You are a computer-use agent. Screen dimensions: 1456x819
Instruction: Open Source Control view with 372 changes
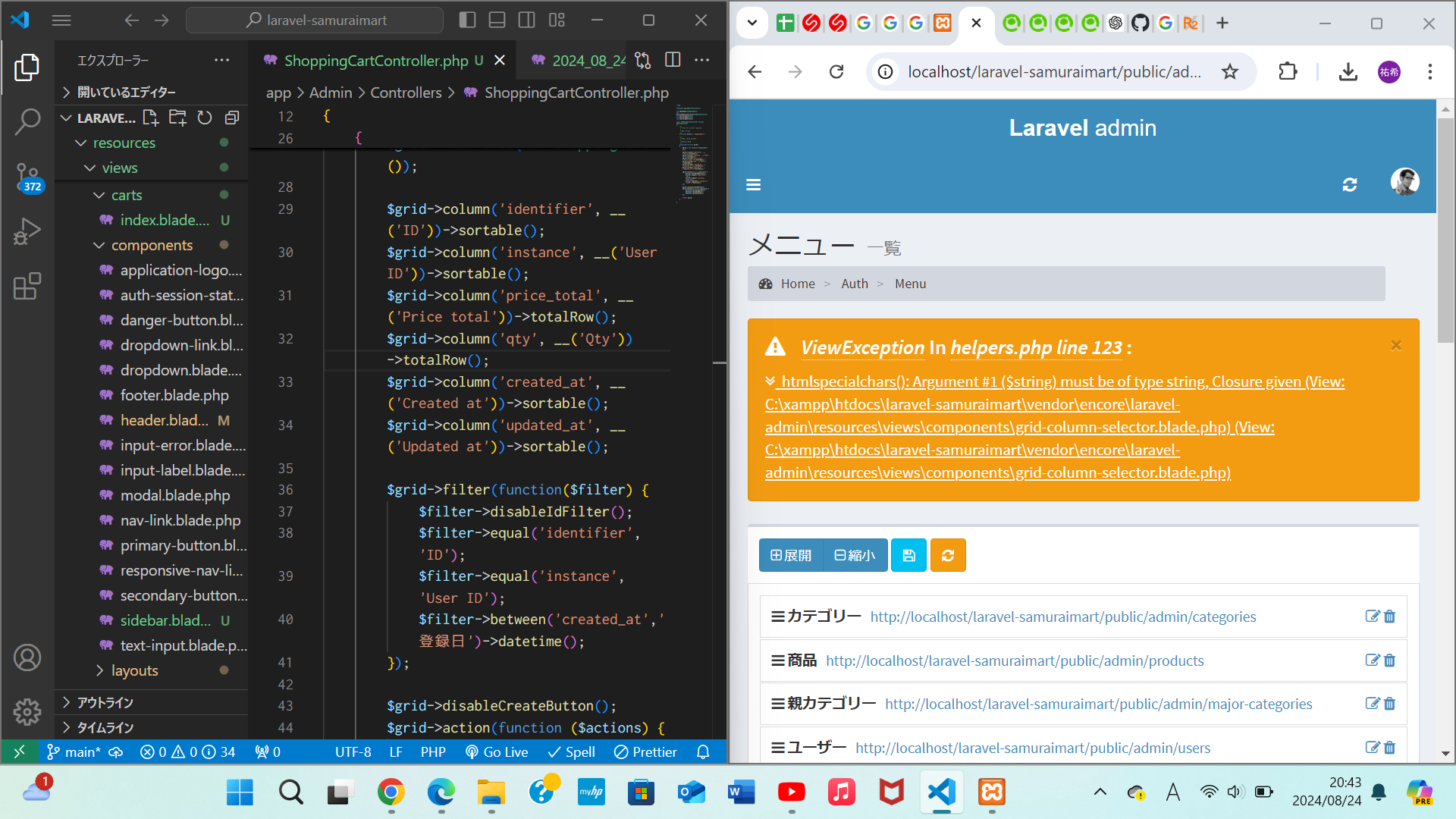click(27, 177)
